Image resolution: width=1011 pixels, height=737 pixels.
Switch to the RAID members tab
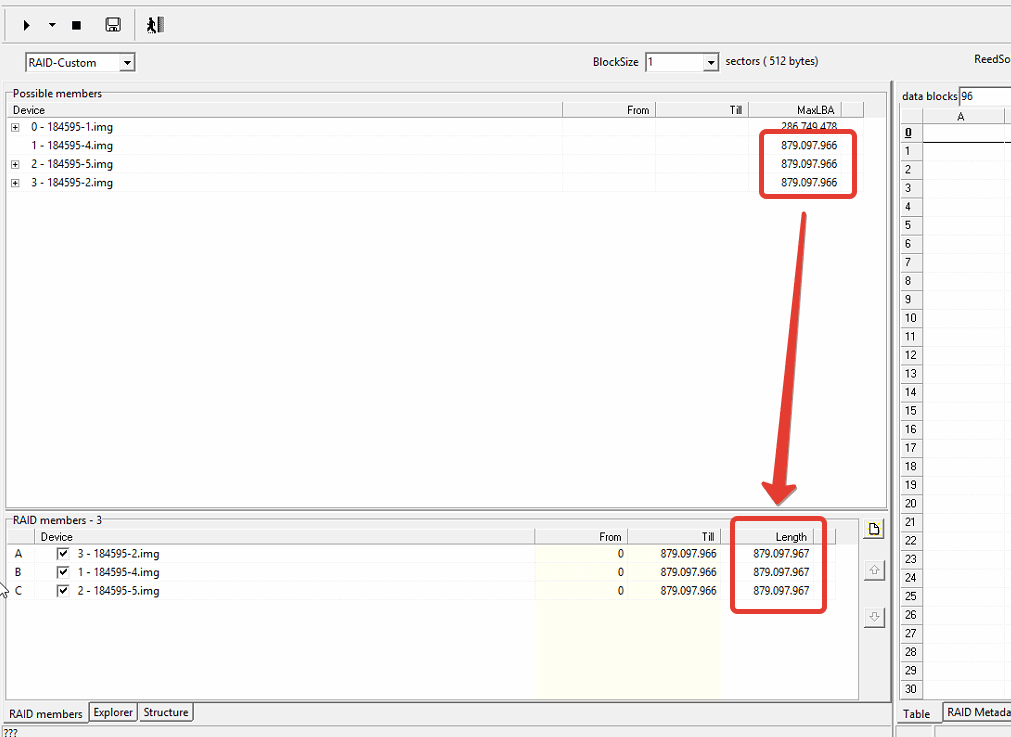46,714
